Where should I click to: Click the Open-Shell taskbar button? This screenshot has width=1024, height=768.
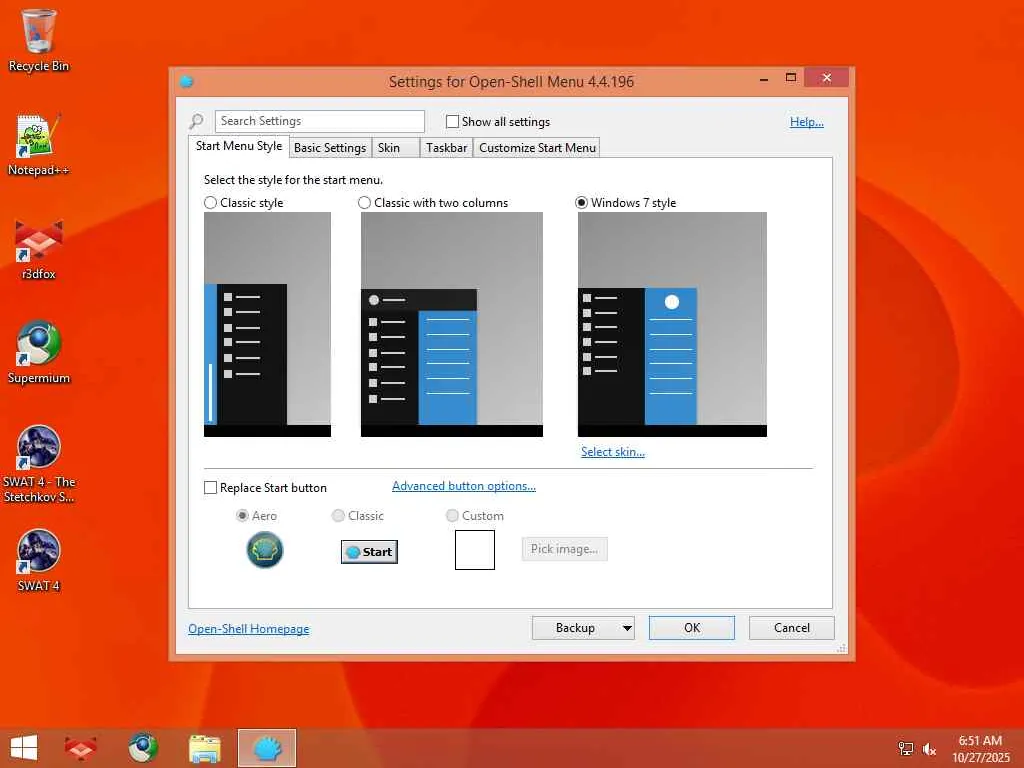click(267, 748)
